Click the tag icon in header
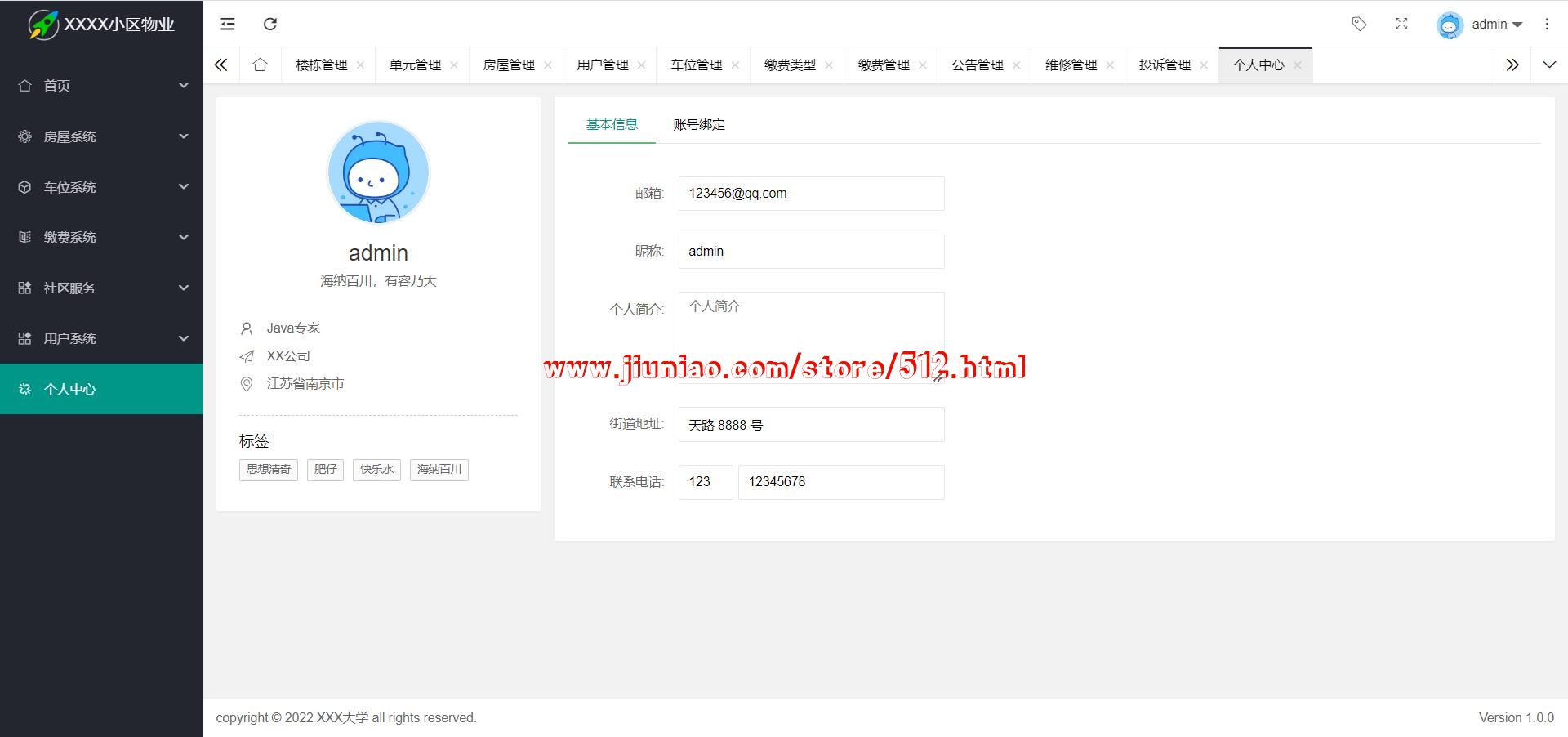The width and height of the screenshot is (1568, 737). tap(1359, 25)
